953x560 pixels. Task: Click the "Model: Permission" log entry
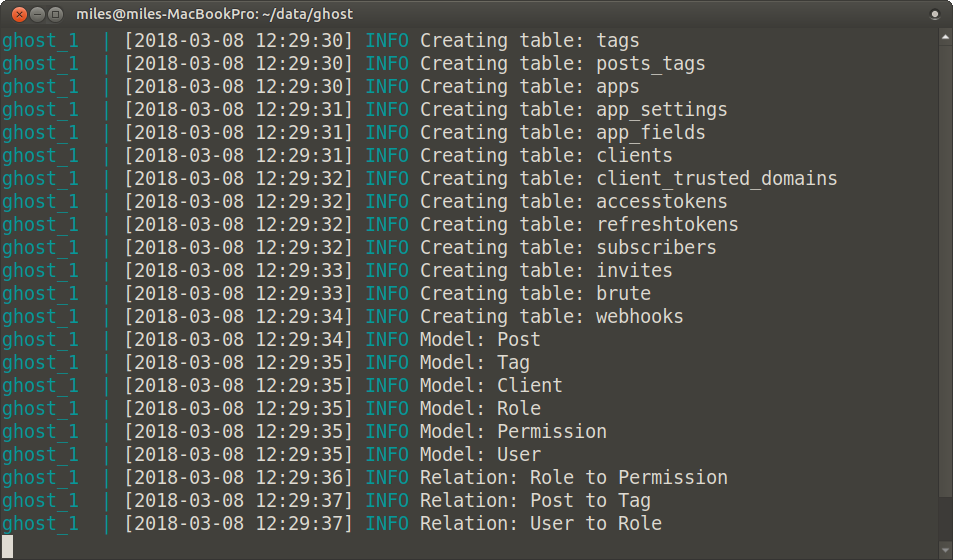[x=513, y=432]
